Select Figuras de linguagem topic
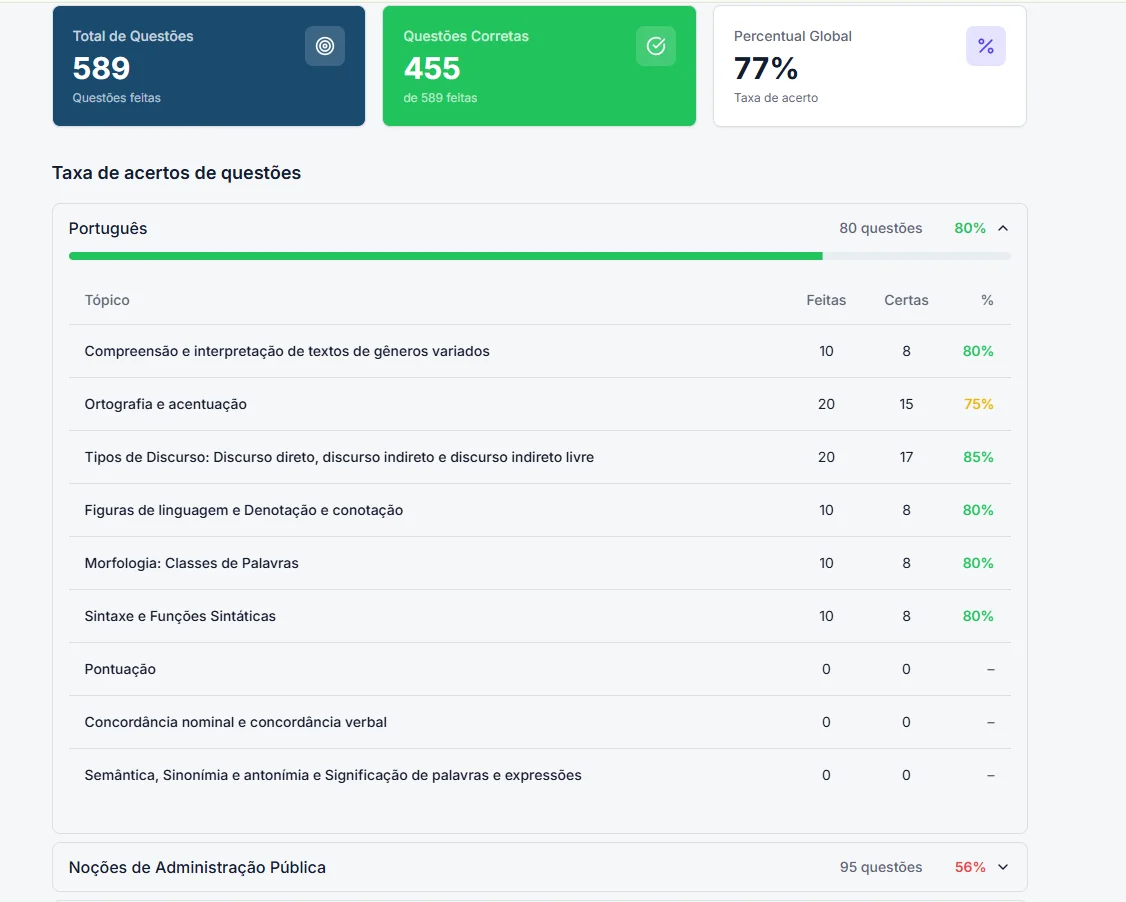 (x=244, y=510)
